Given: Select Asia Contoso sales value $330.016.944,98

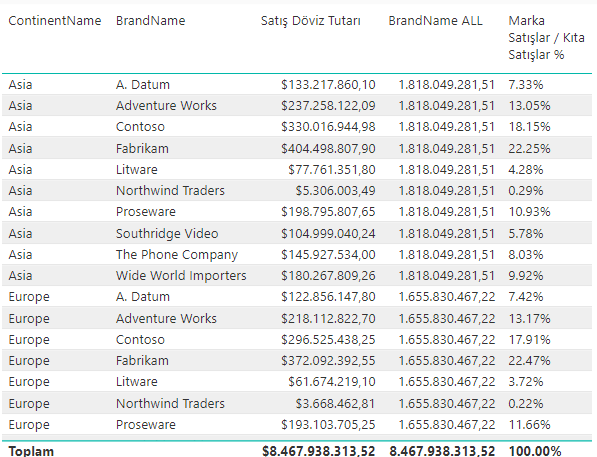Looking at the screenshot, I should pyautogui.click(x=328, y=127).
